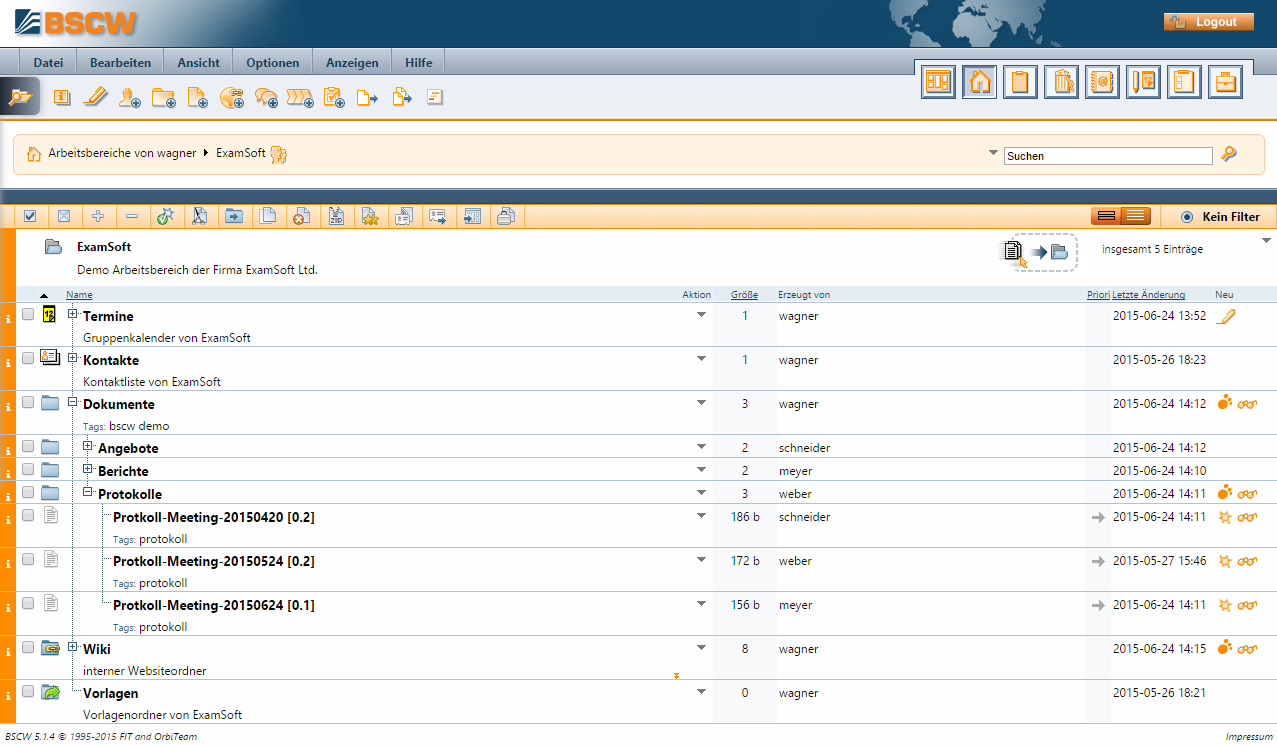Check the box for Angebote row

click(28, 447)
